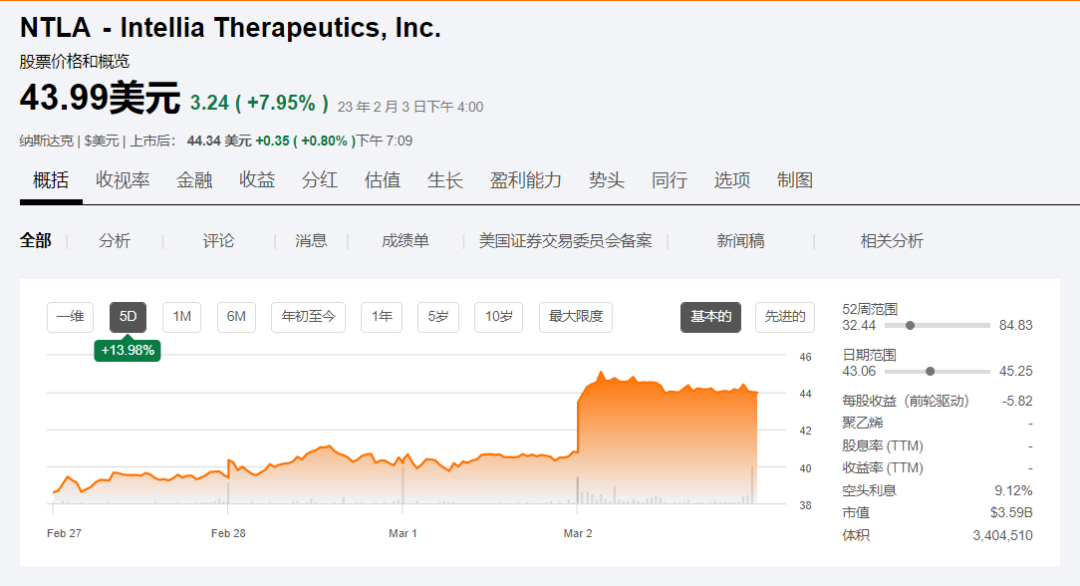The height and width of the screenshot is (586, 1080).
Task: Show 年初至今 chart range
Action: [308, 317]
